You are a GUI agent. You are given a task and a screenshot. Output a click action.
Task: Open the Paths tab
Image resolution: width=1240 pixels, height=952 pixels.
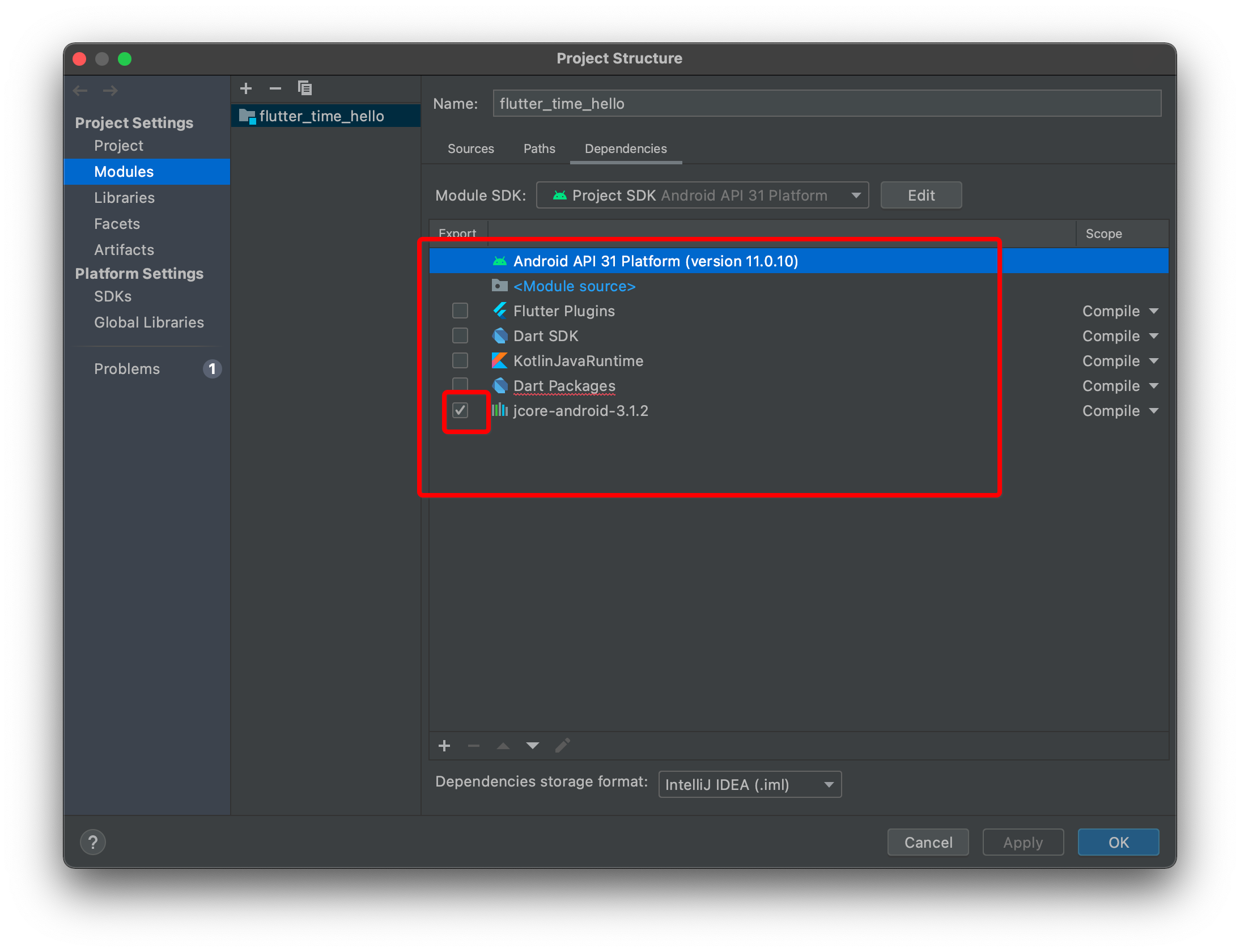click(539, 148)
